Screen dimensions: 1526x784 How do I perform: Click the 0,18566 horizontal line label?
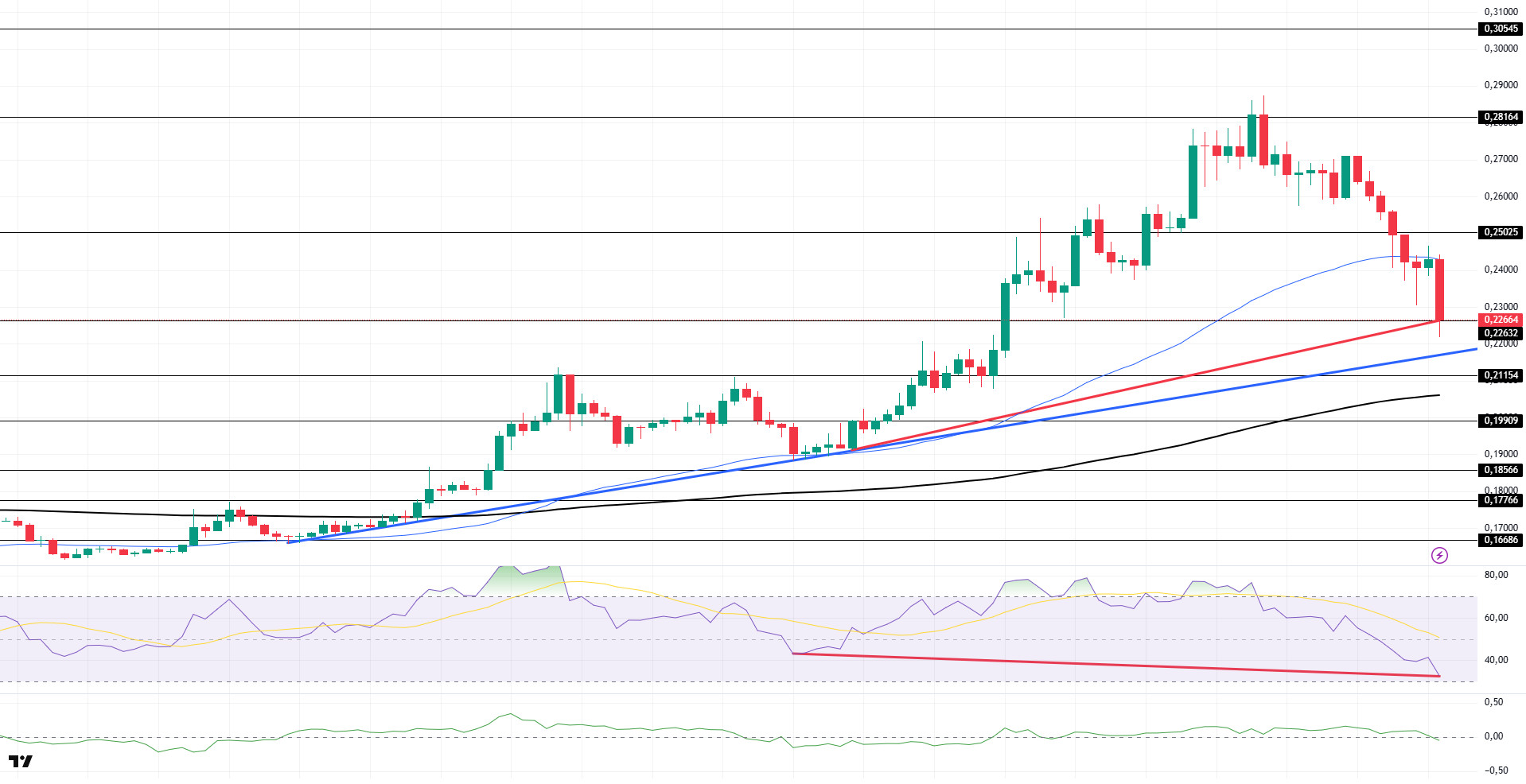1501,470
